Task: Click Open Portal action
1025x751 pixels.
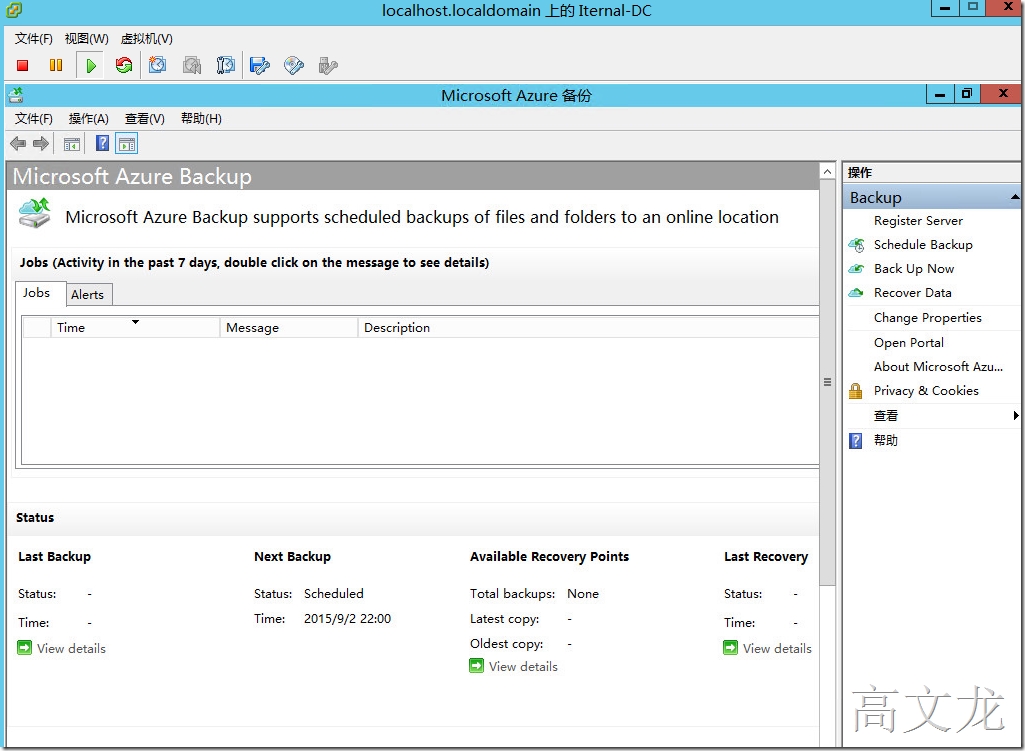Action: coord(909,342)
